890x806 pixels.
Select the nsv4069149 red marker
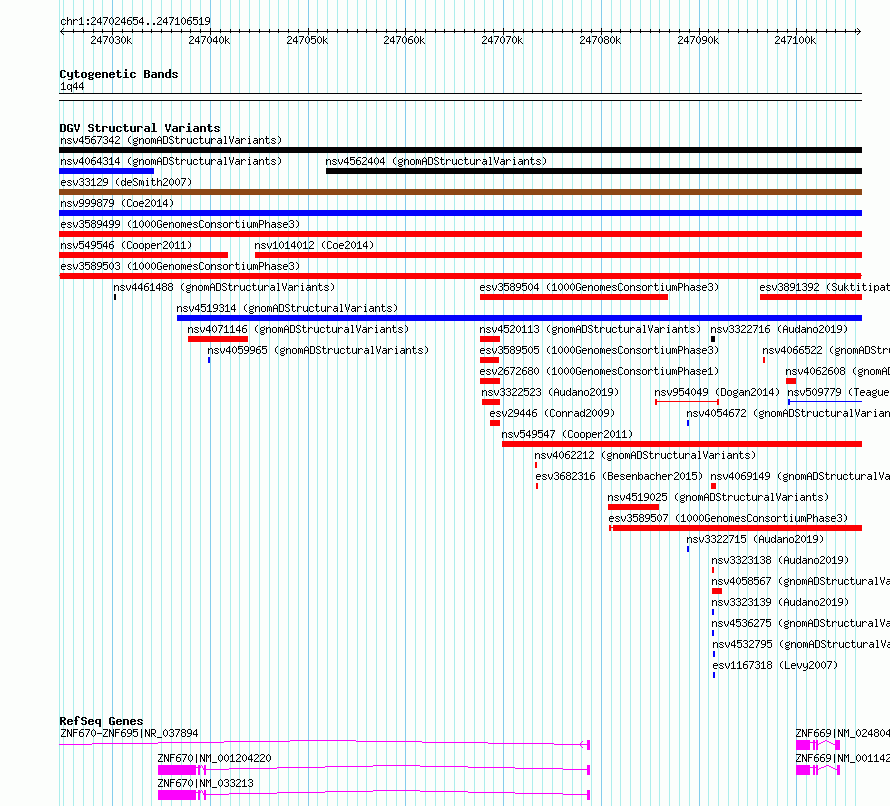[713, 486]
